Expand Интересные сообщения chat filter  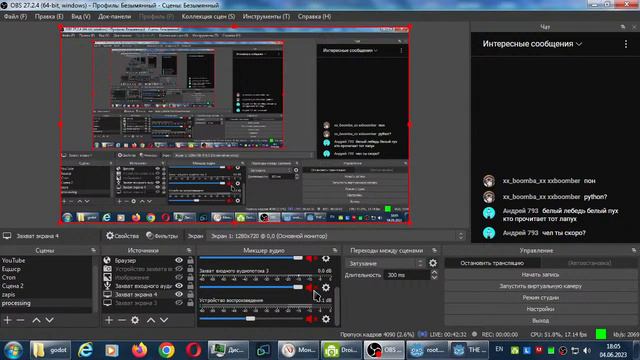click(x=532, y=44)
